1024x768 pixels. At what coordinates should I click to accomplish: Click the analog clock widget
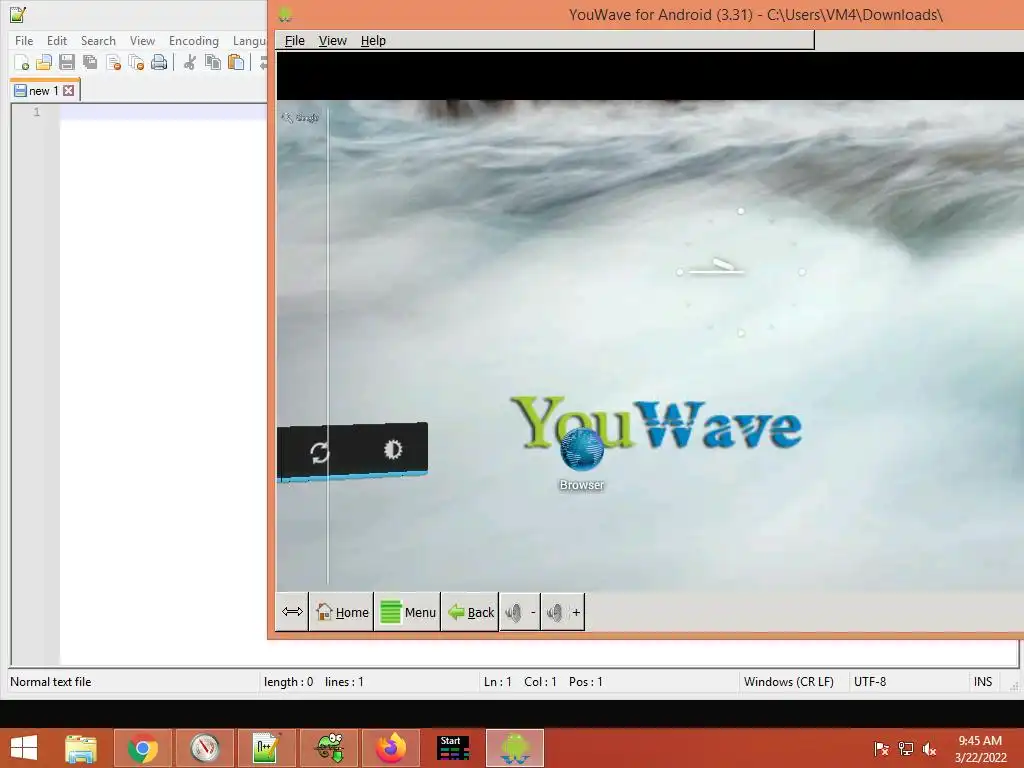click(x=741, y=272)
